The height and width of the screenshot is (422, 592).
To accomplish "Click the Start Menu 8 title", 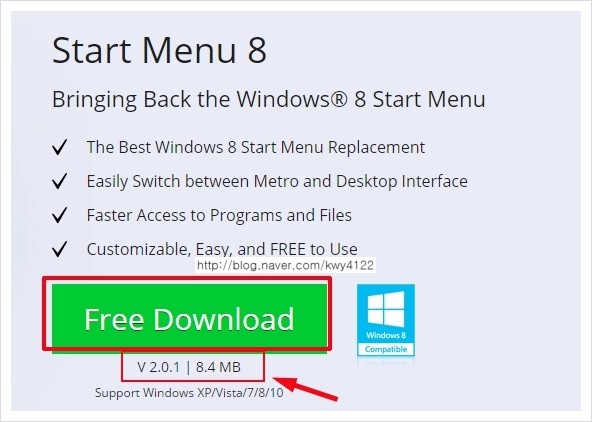I will 159,50.
